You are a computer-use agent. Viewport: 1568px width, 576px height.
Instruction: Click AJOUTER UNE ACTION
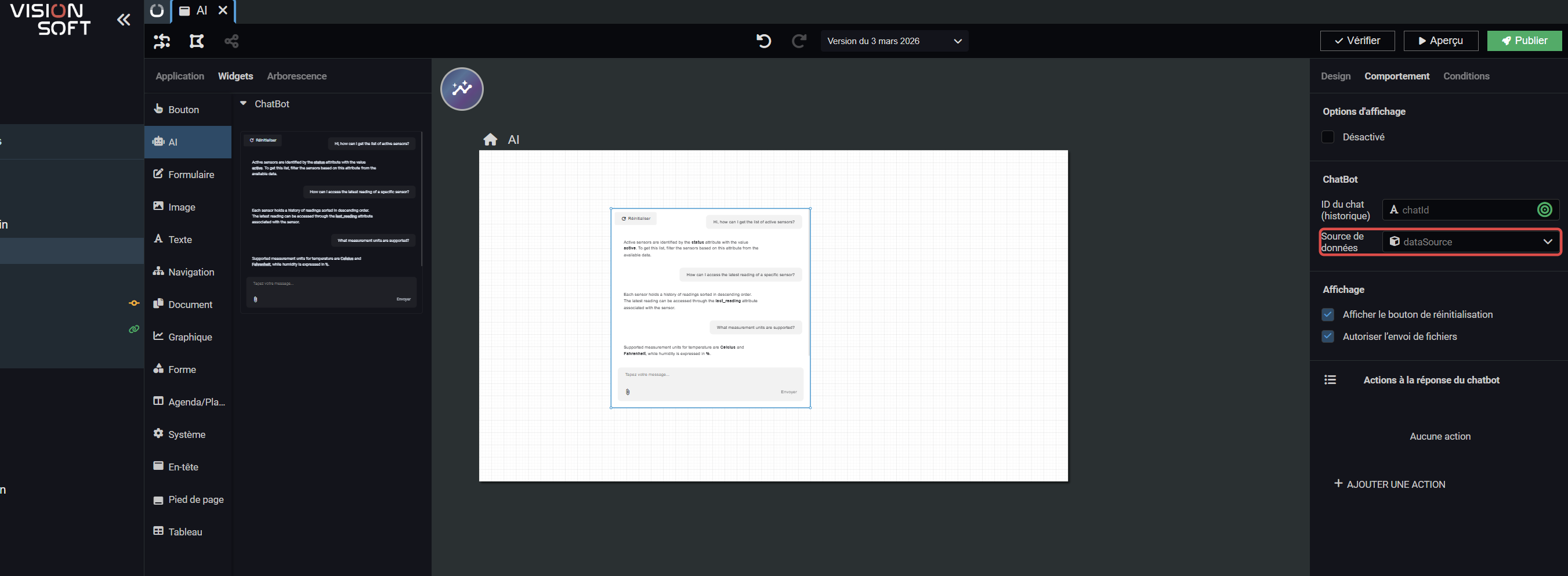(x=1389, y=484)
